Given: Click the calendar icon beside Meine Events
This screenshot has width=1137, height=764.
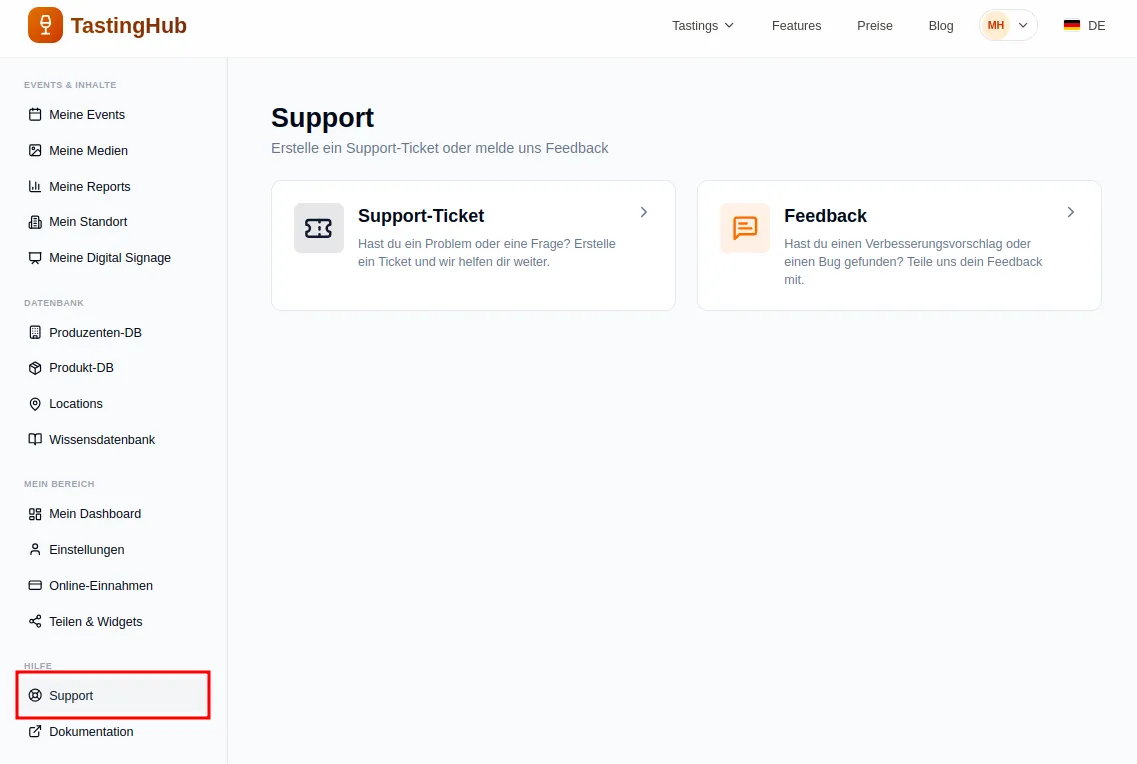Looking at the screenshot, I should tap(35, 115).
